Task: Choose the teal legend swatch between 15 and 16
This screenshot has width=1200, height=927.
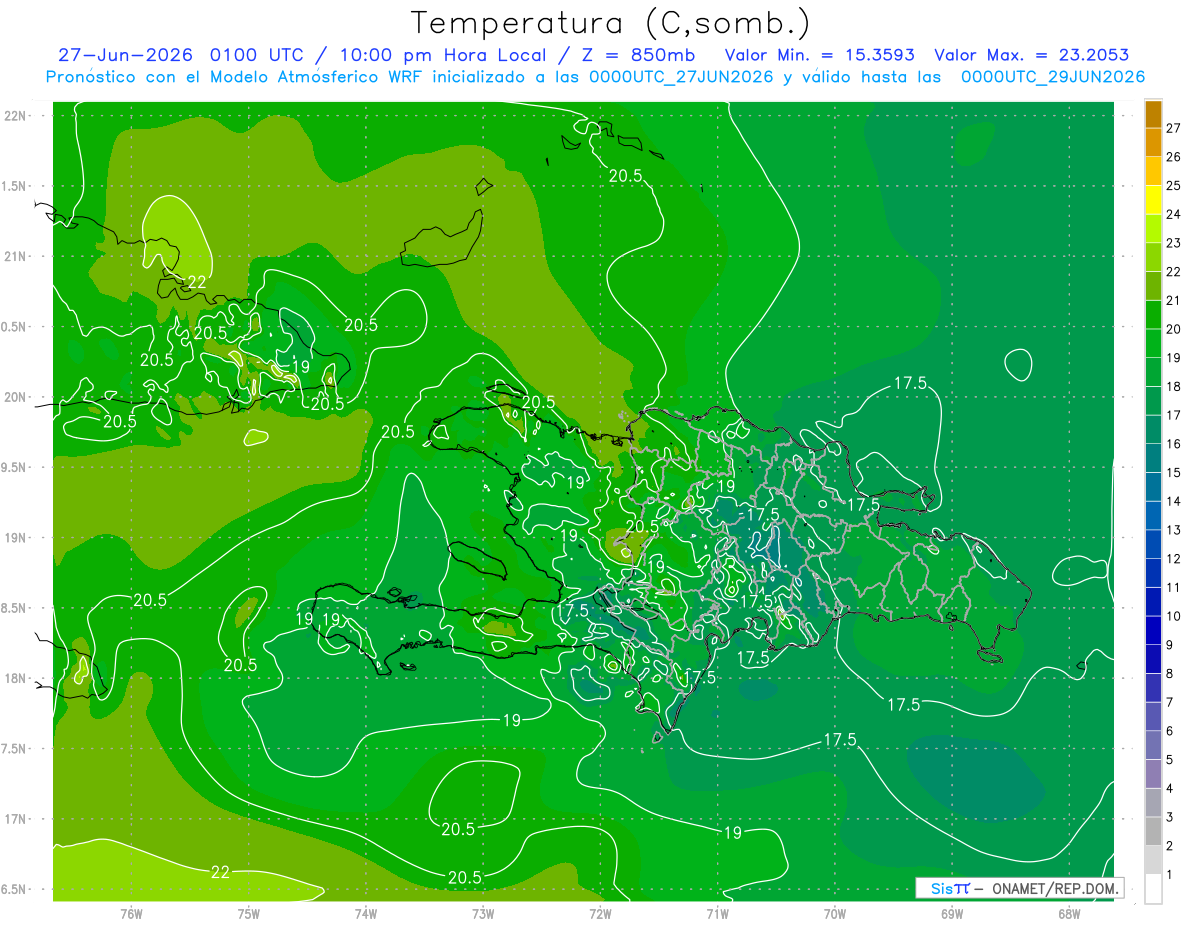Action: click(x=1153, y=458)
